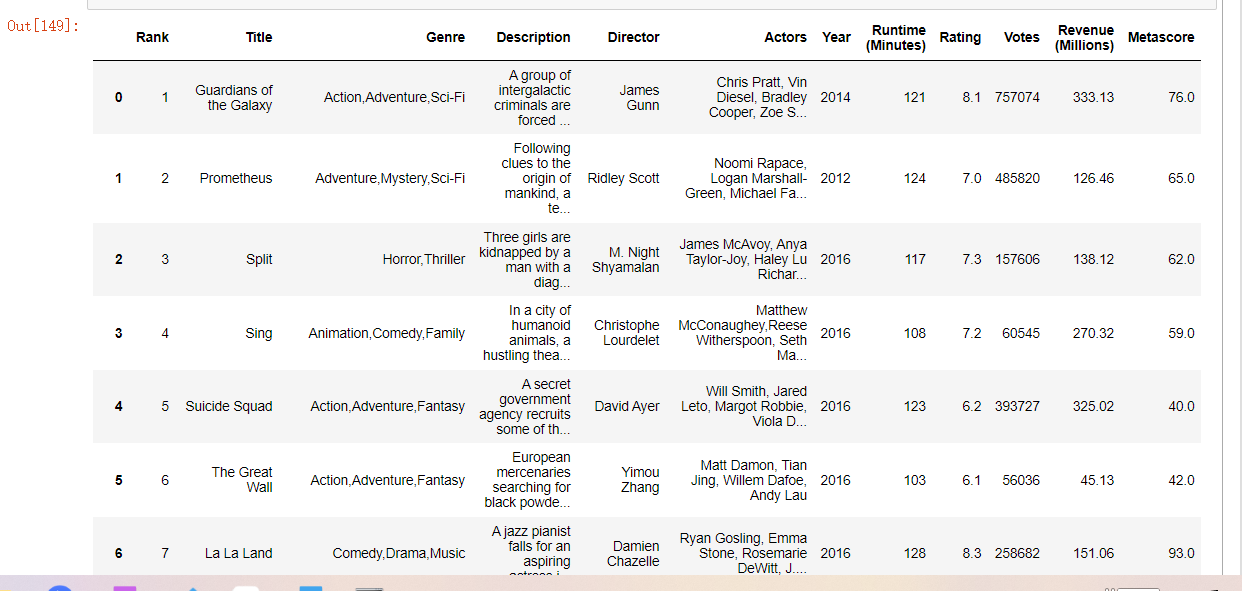Click revenue value 45.13
The height and width of the screenshot is (591, 1242).
click(1097, 480)
